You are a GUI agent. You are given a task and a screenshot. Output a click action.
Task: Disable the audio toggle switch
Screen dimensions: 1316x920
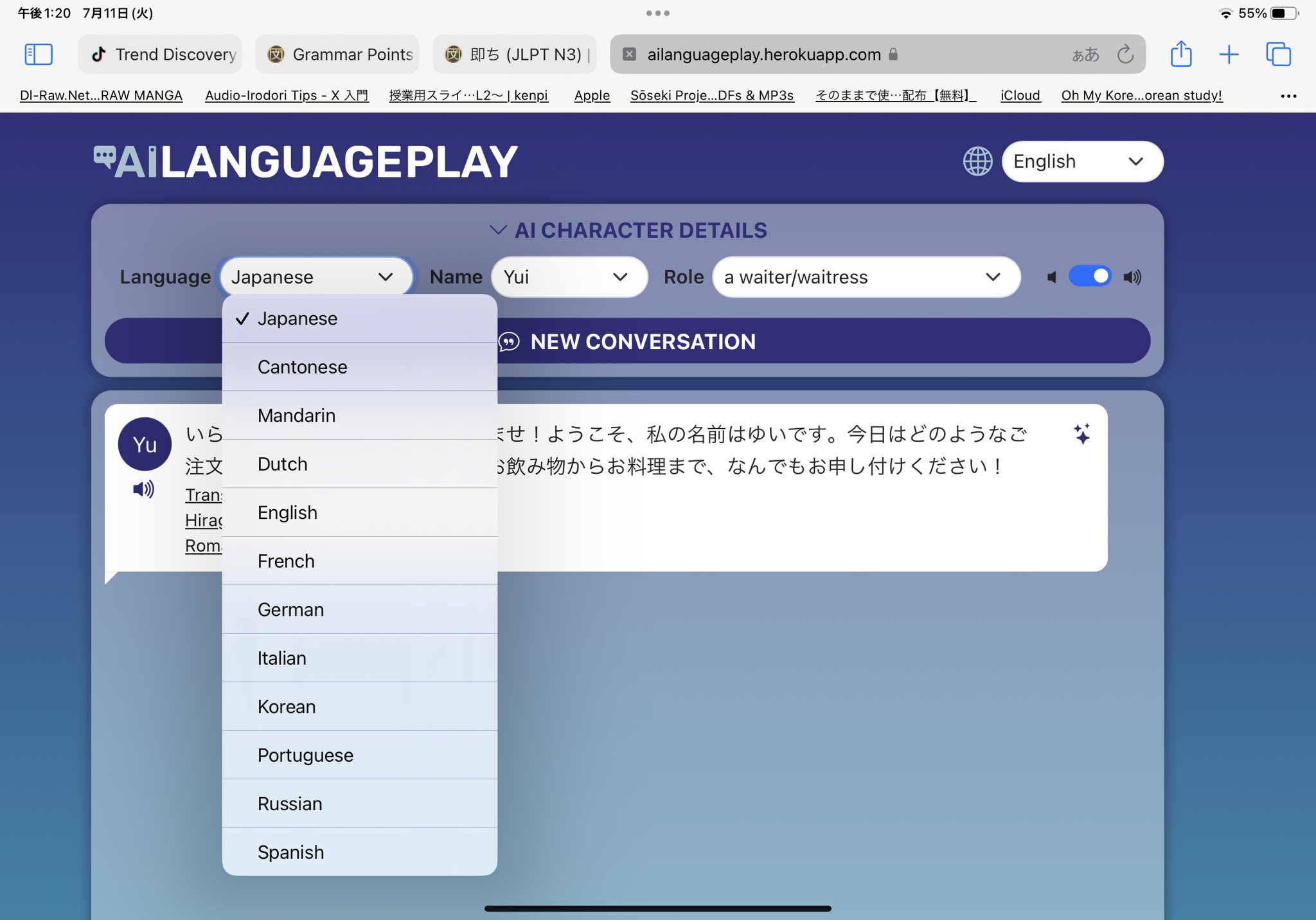pyautogui.click(x=1091, y=276)
